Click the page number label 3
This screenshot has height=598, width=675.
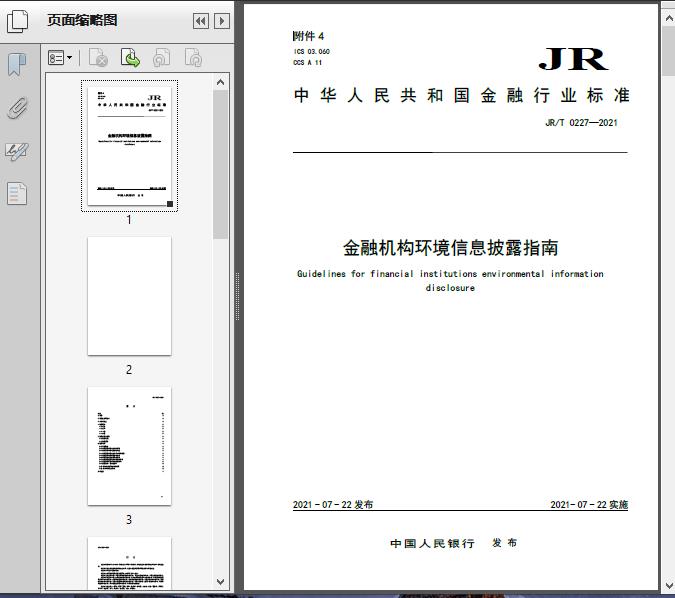[129, 520]
